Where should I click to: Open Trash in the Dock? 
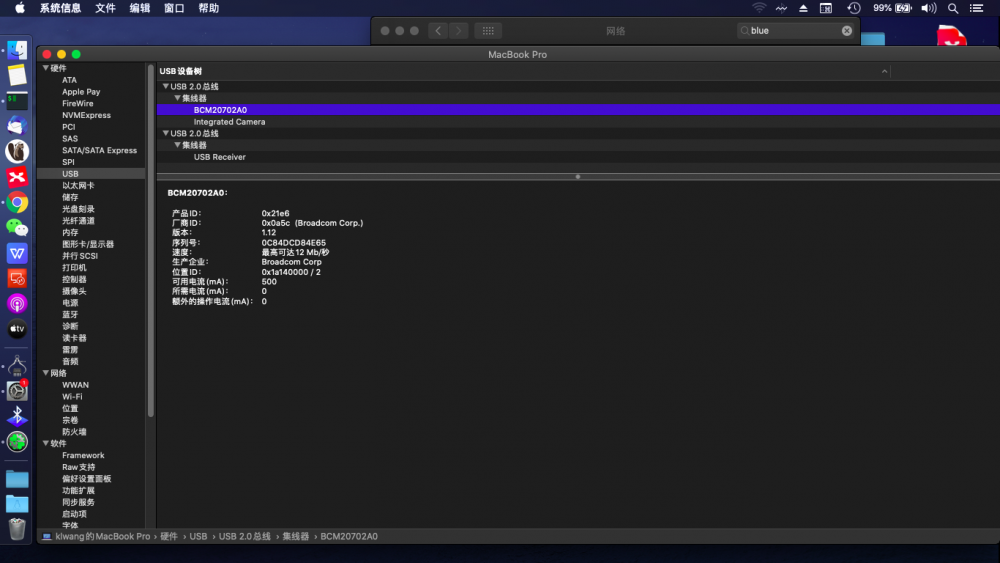(x=17, y=529)
